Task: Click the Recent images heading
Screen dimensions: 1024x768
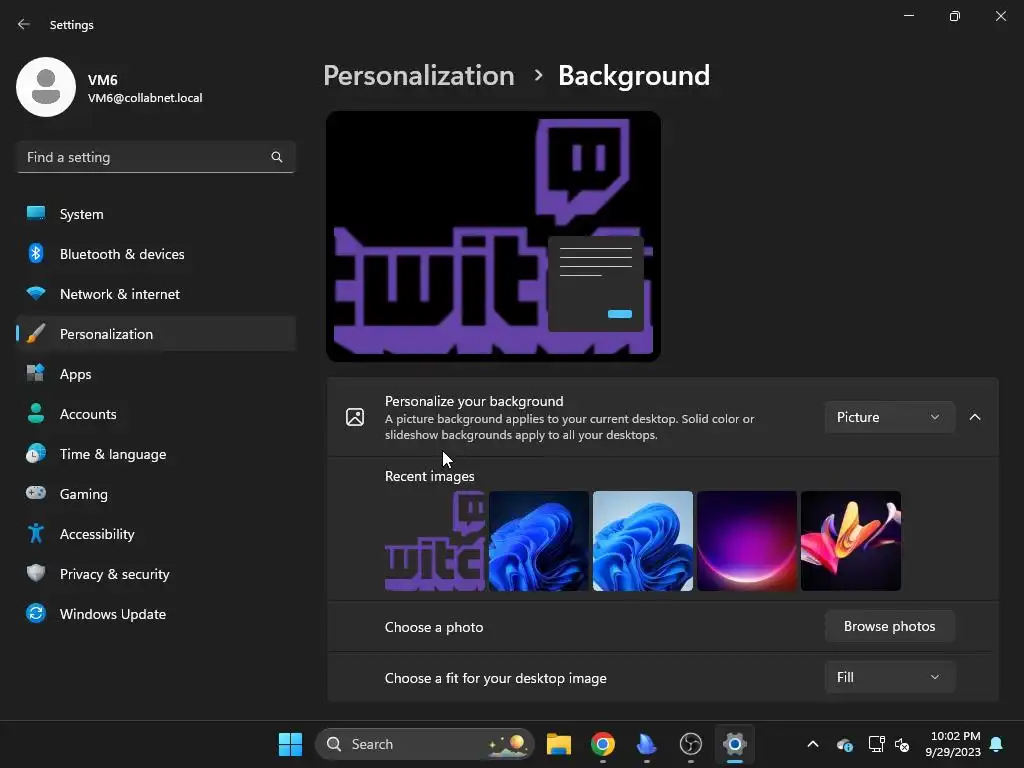Action: click(430, 476)
